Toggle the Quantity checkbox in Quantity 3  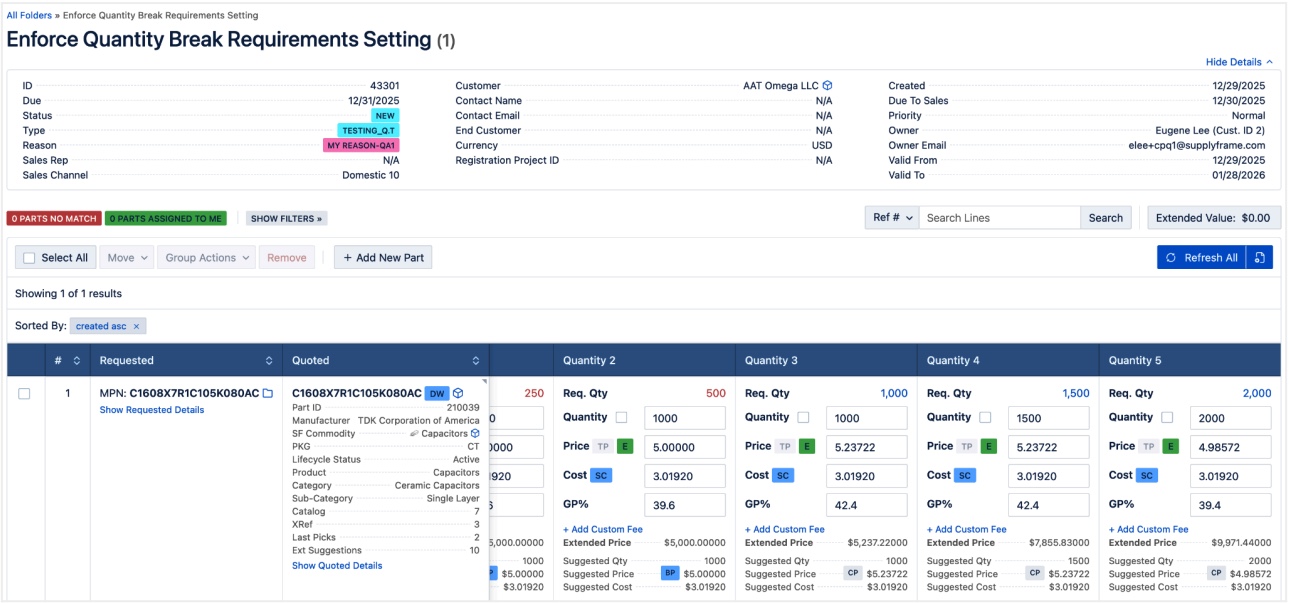pyautogui.click(x=803, y=418)
